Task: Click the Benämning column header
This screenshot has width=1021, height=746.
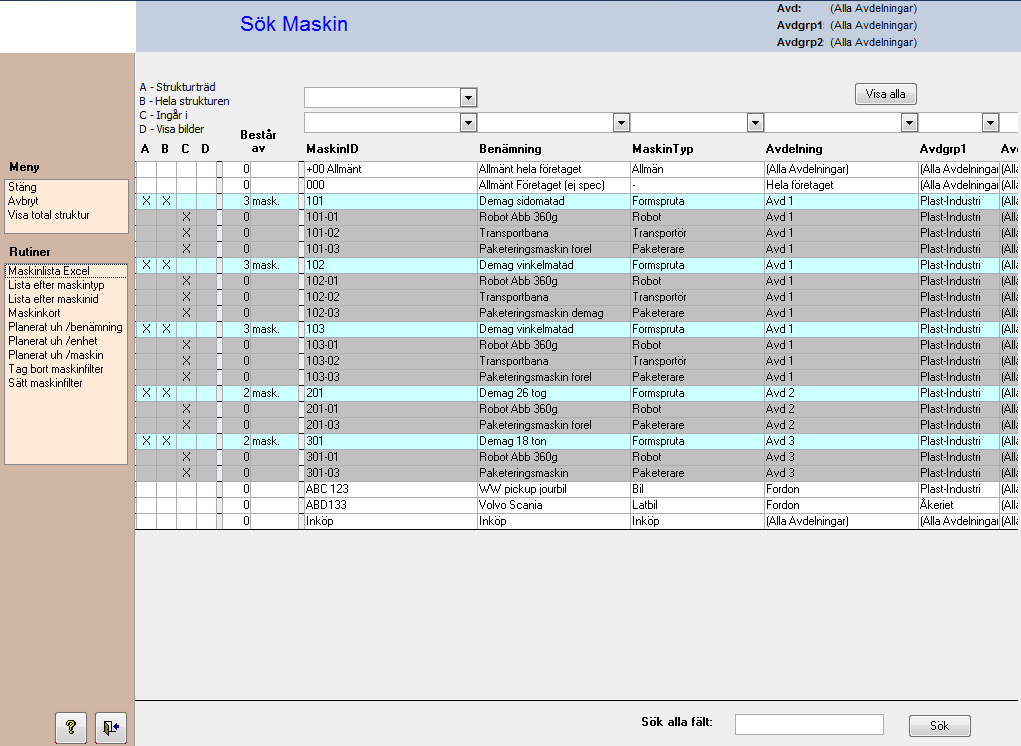Action: tap(510, 149)
